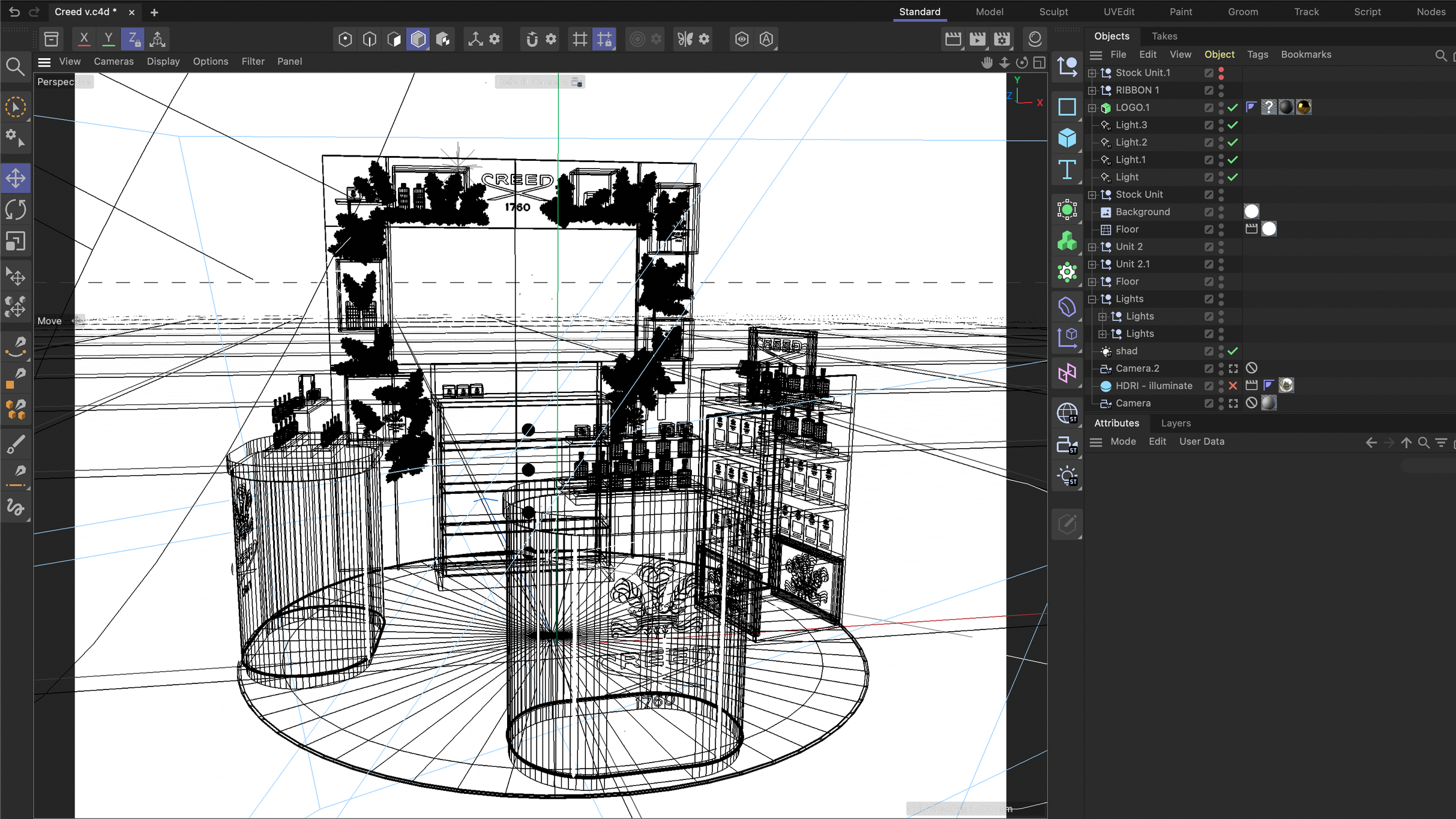Click the search magnifier in Objects panel
The width and height of the screenshot is (1456, 819).
click(1440, 55)
